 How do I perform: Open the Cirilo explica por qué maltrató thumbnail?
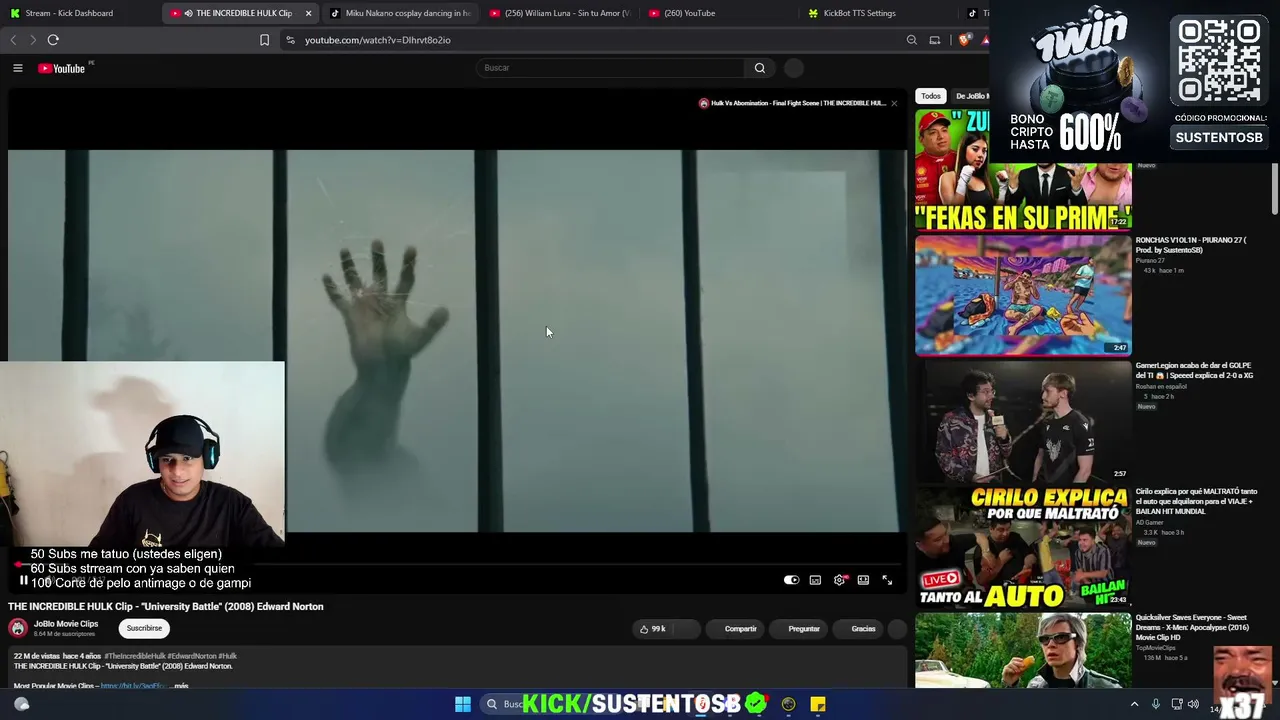1023,547
